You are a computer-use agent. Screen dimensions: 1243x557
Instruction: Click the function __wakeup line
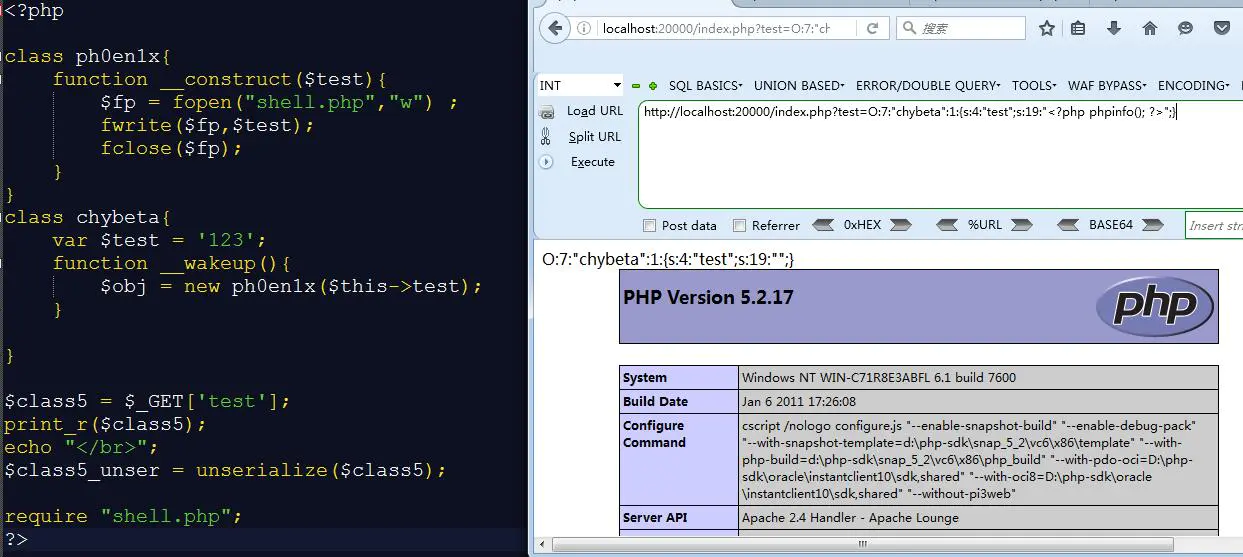tap(172, 263)
